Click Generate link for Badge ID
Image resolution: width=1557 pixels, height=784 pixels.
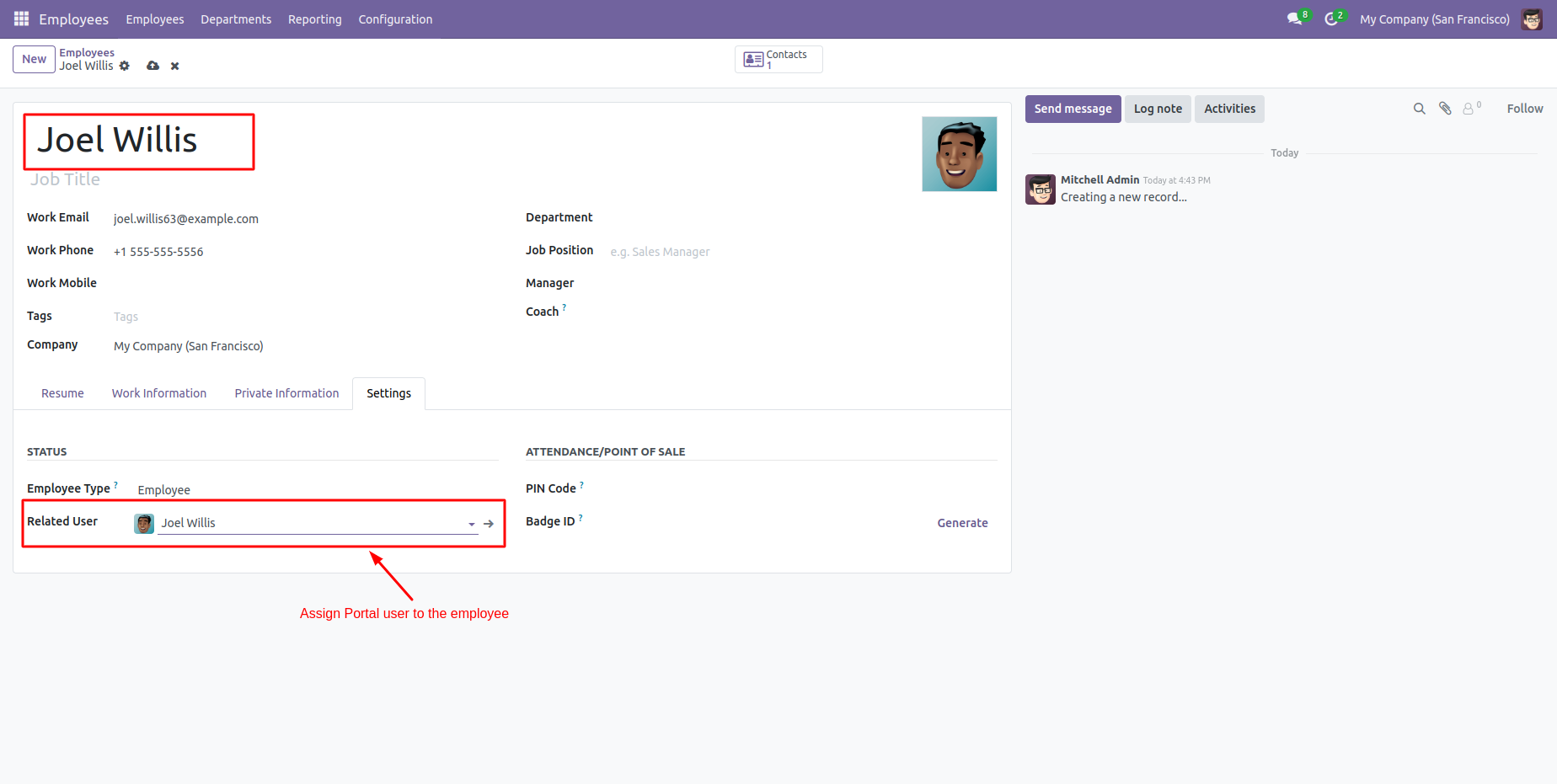(962, 523)
